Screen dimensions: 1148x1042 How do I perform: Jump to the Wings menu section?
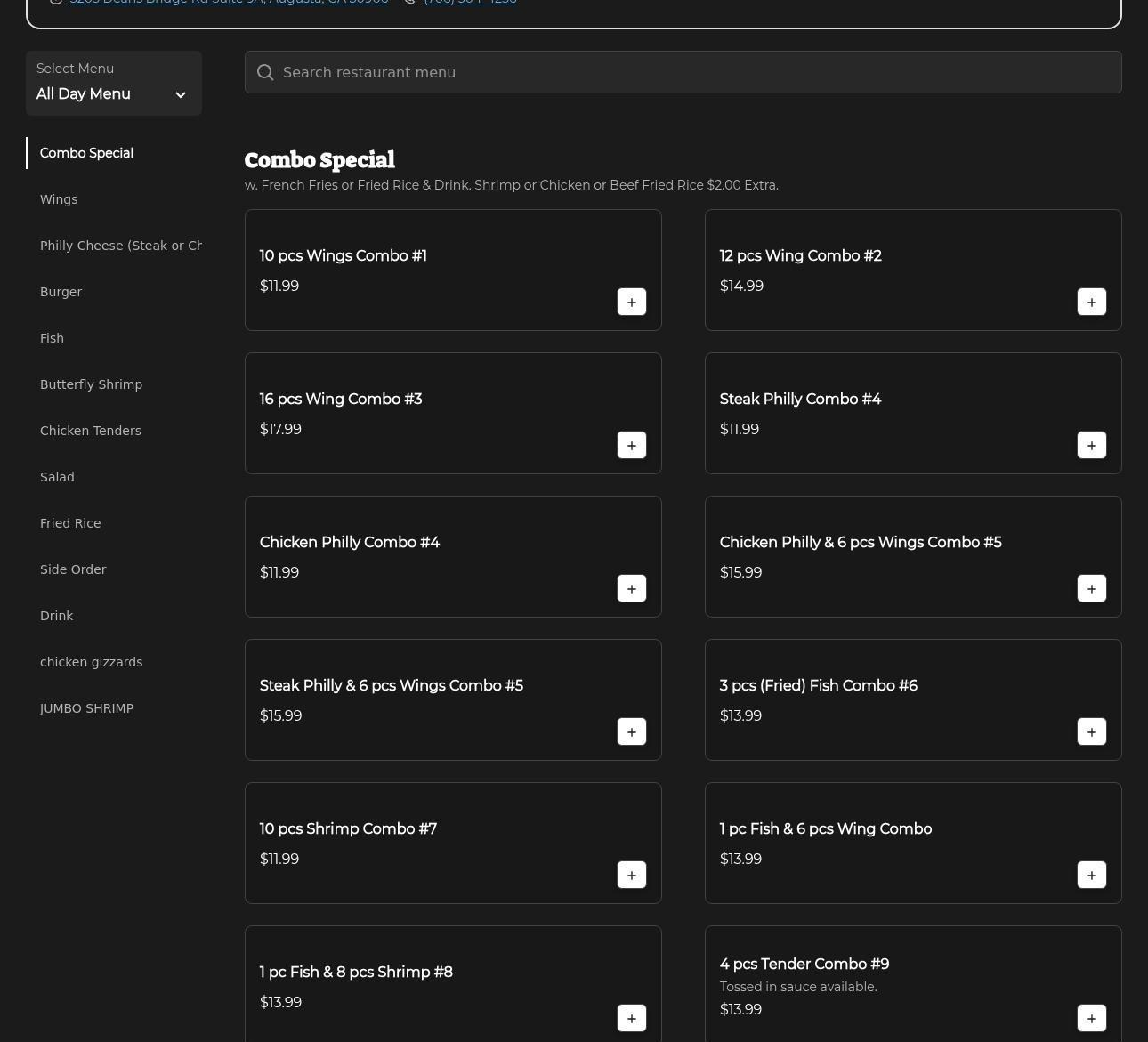(59, 199)
